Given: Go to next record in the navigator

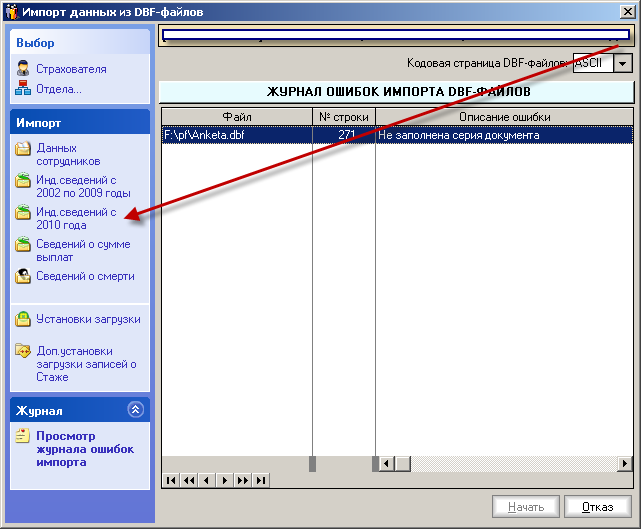Looking at the screenshot, I should click(x=225, y=480).
